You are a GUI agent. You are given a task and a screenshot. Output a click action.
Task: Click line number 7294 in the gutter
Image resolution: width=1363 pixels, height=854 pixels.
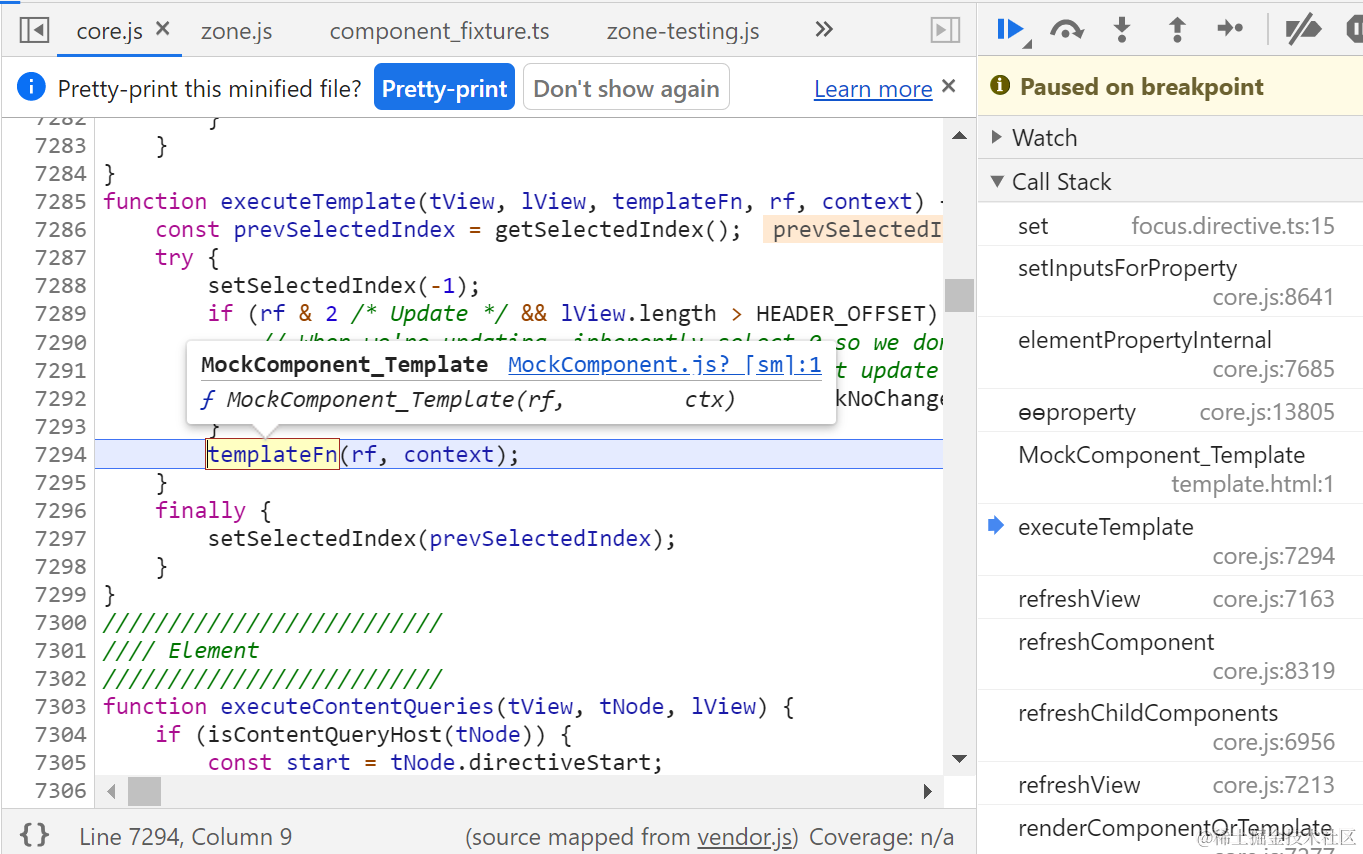[61, 454]
